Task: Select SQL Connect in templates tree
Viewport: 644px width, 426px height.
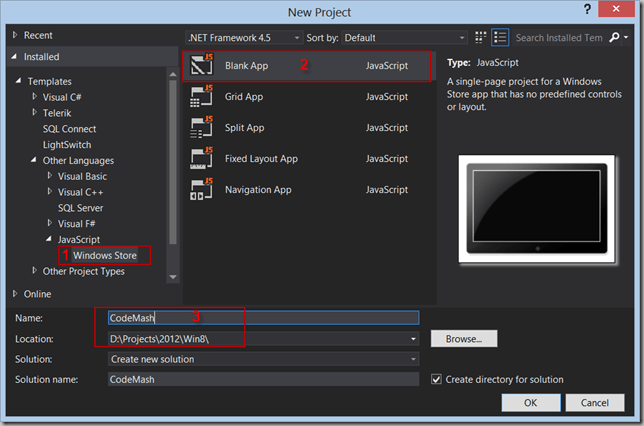Action: point(69,129)
